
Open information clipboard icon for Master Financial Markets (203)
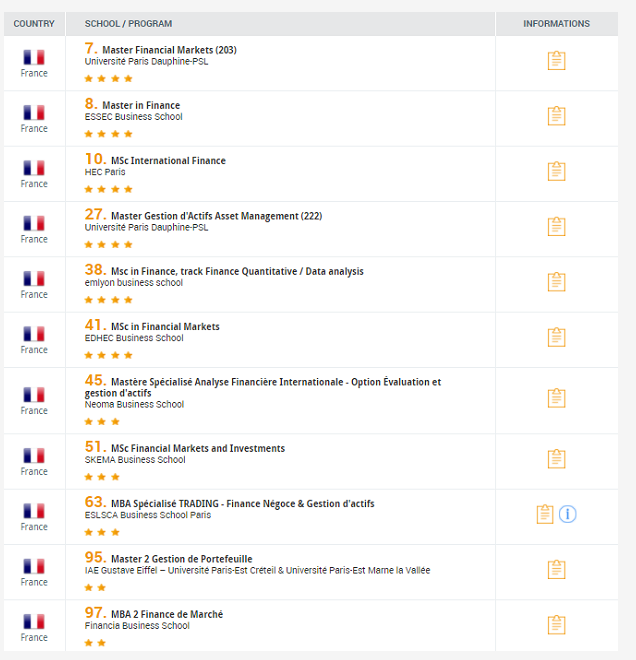tap(556, 61)
